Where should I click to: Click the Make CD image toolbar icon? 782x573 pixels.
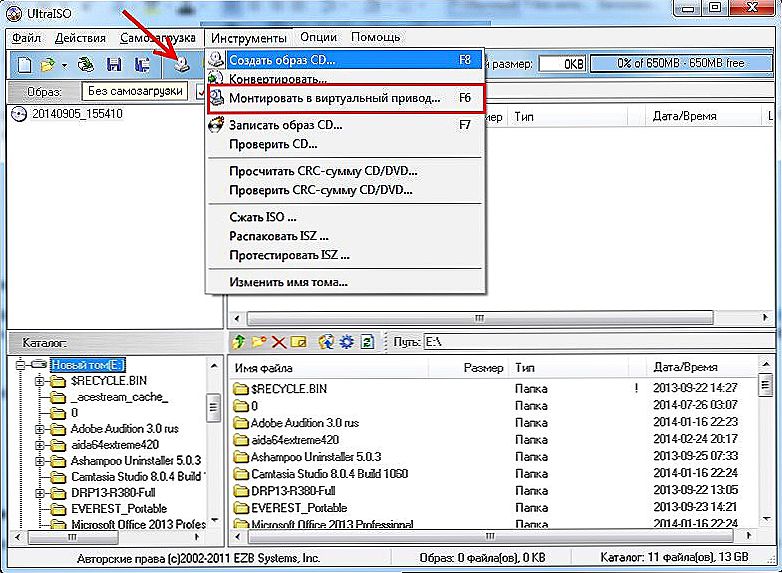tap(182, 65)
